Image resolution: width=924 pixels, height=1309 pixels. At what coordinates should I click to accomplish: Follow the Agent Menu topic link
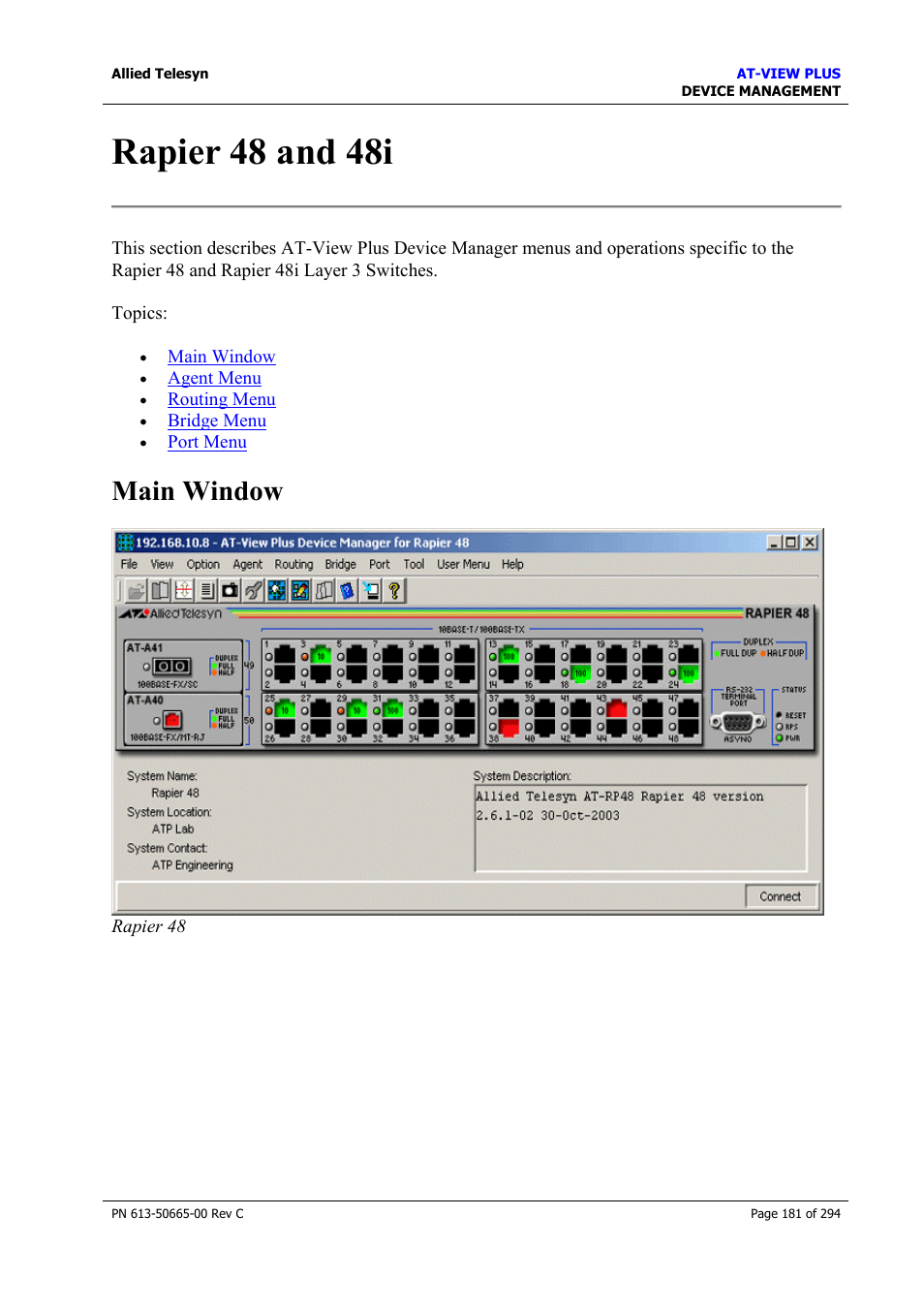coord(214,378)
